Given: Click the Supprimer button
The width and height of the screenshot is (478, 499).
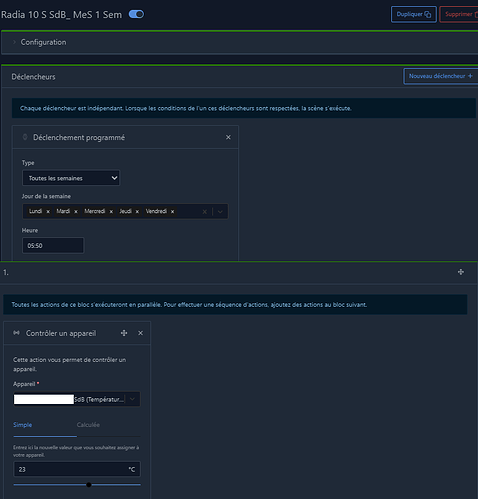Looking at the screenshot, I should (x=460, y=14).
